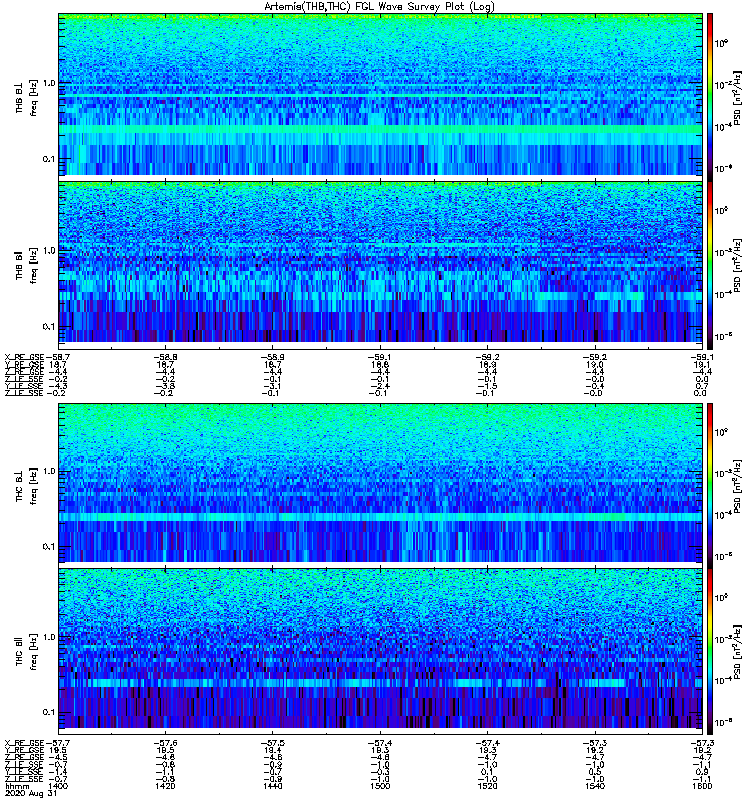Click the '-57.6' X_RE_GSE value
750x800 pixels.
click(x=165, y=743)
